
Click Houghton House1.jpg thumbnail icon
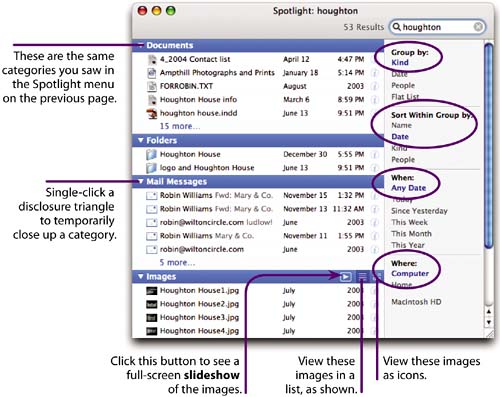click(x=152, y=291)
